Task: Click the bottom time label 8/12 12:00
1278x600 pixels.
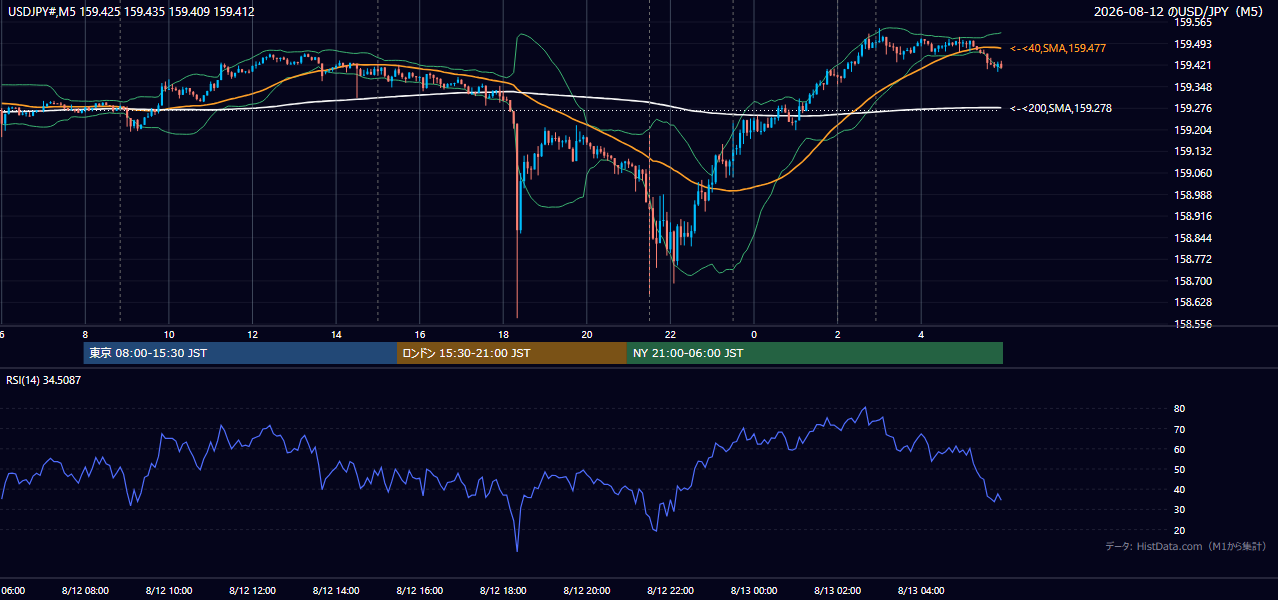Action: [252, 591]
